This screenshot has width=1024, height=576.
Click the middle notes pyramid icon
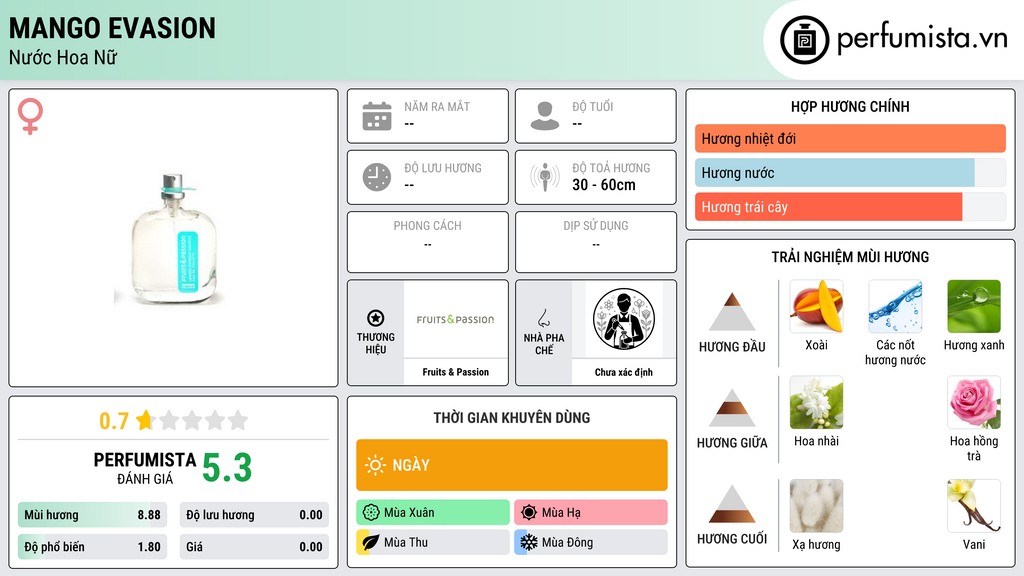click(x=732, y=408)
